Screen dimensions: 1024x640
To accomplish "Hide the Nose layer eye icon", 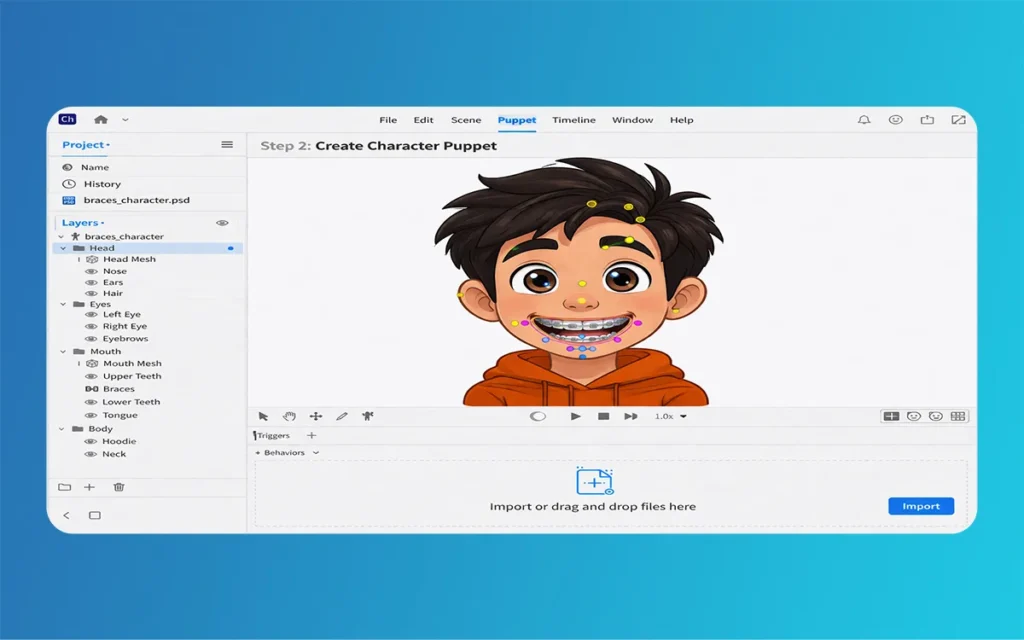I will coord(91,271).
